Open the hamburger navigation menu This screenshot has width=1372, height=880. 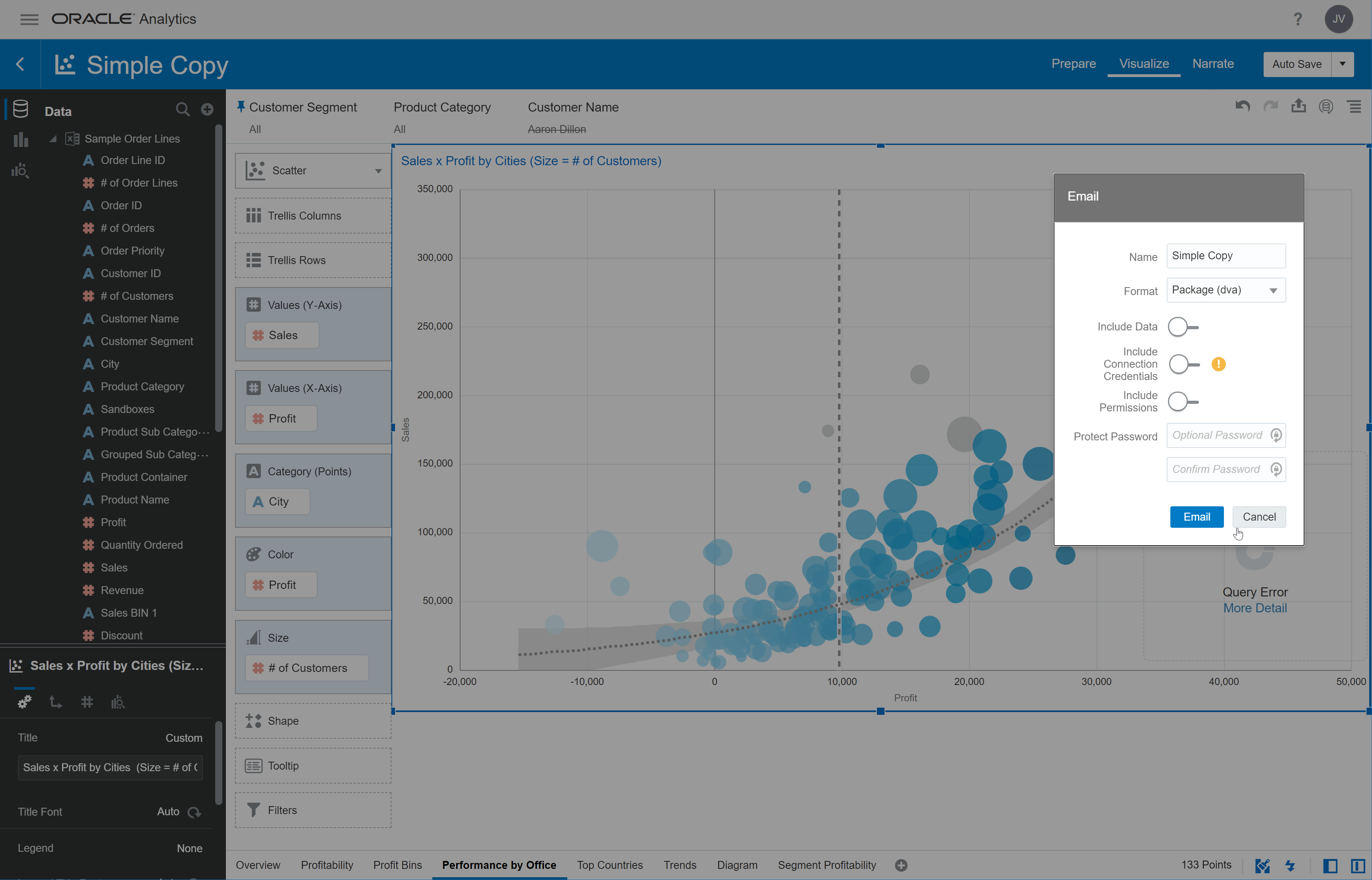point(29,19)
